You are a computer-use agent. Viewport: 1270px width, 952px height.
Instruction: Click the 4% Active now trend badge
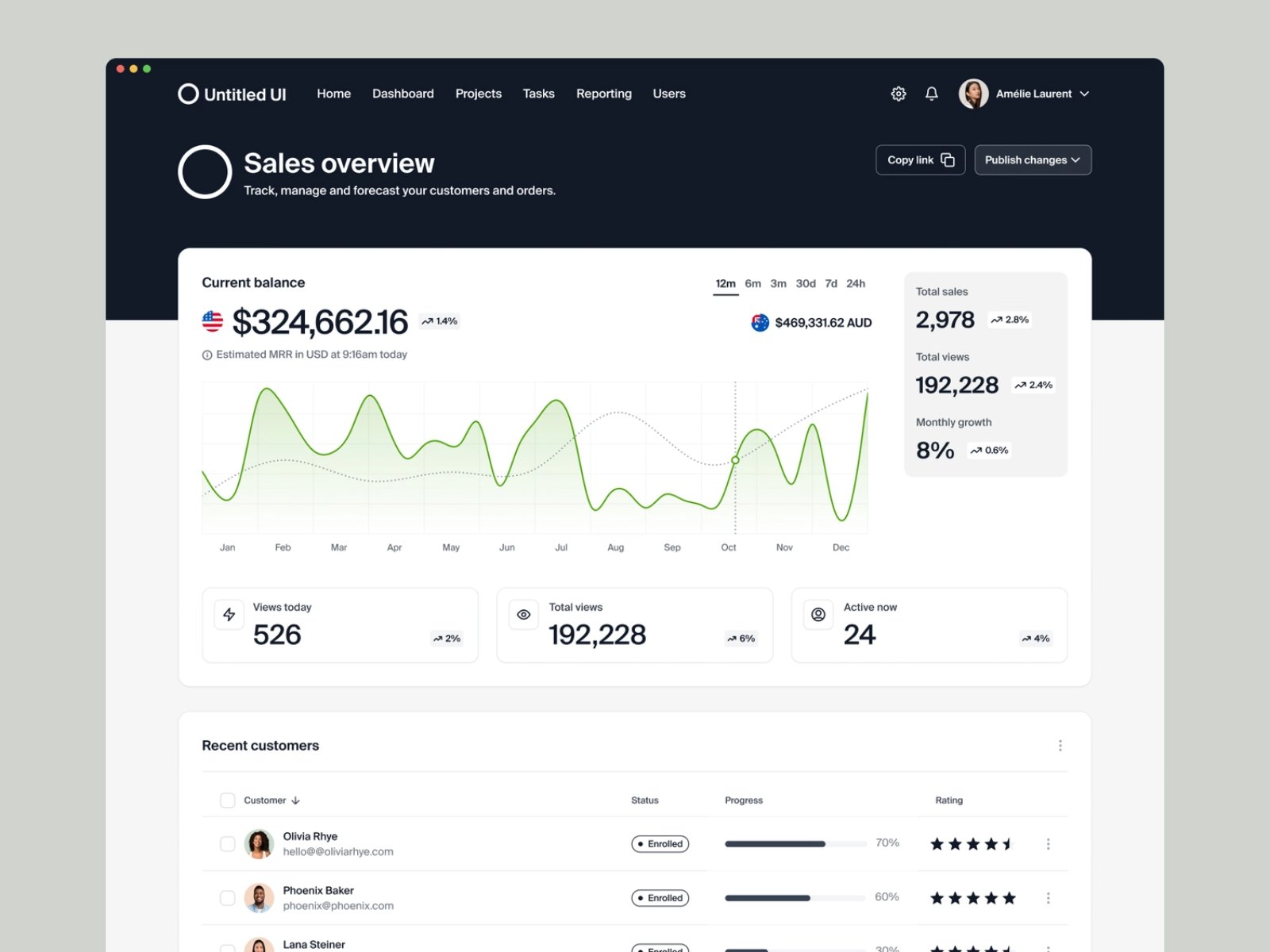1036,639
